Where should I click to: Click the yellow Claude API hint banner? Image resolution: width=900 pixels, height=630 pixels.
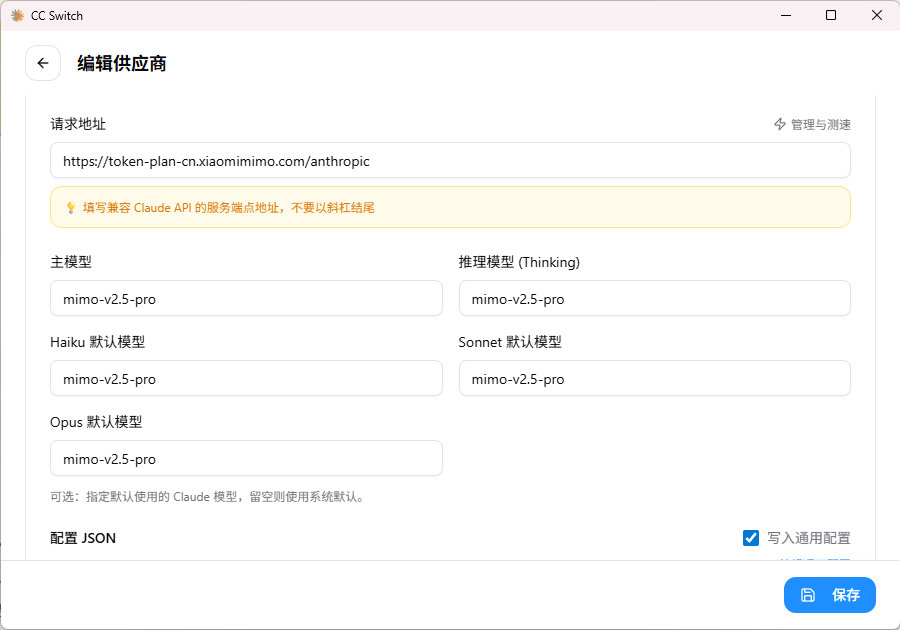(x=450, y=207)
